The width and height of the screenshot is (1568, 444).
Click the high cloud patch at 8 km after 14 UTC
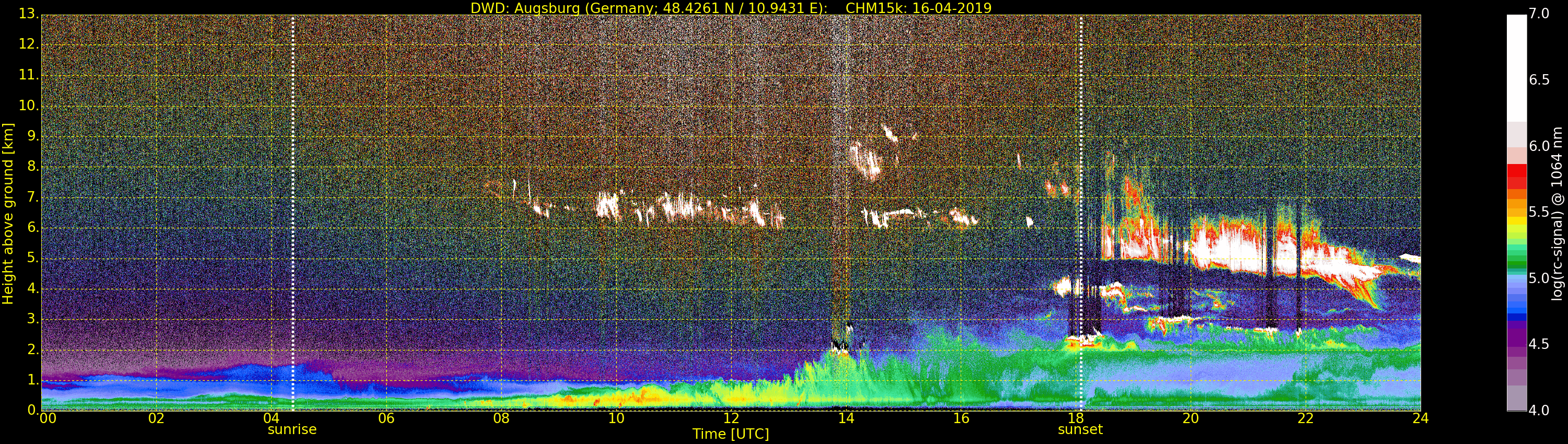tap(866, 161)
